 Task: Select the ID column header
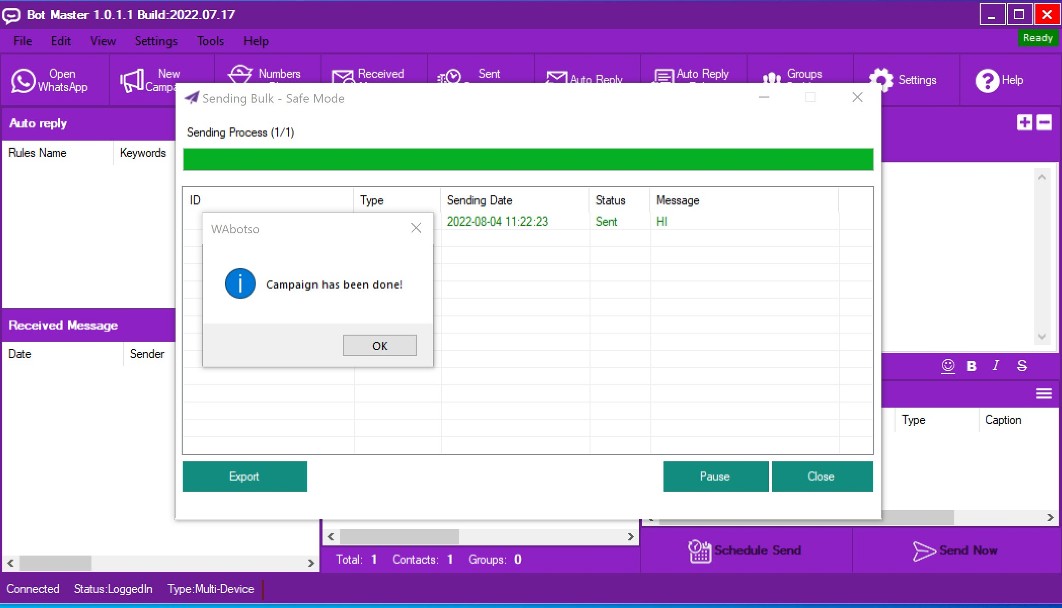(x=268, y=200)
